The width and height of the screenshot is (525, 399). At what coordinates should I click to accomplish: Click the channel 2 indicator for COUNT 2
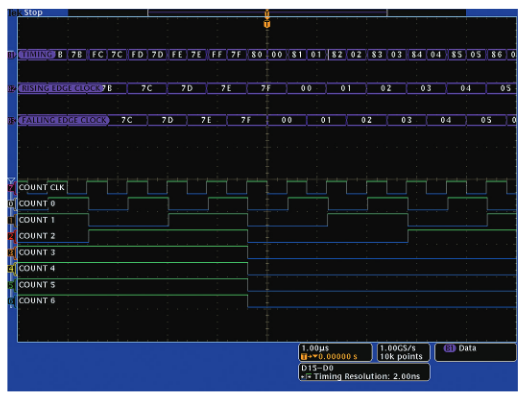[x=11, y=236]
